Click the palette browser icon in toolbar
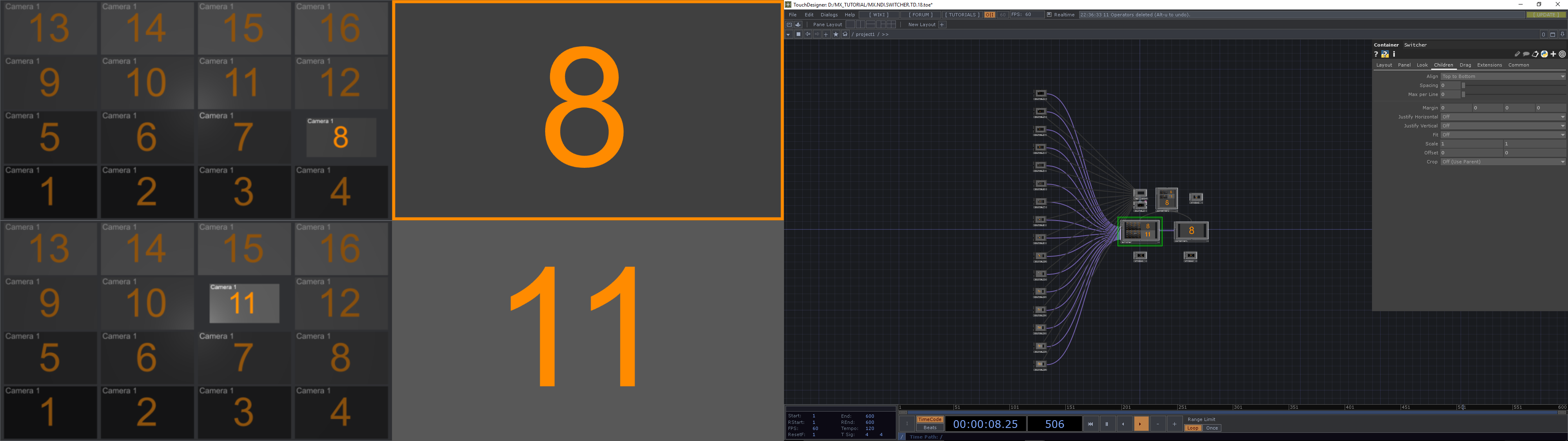The height and width of the screenshot is (441, 1568). click(x=798, y=24)
